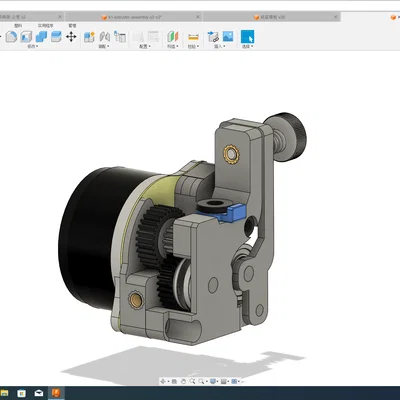
Task: Expand the 选择 (Select) dropdown
Action: 247,46
